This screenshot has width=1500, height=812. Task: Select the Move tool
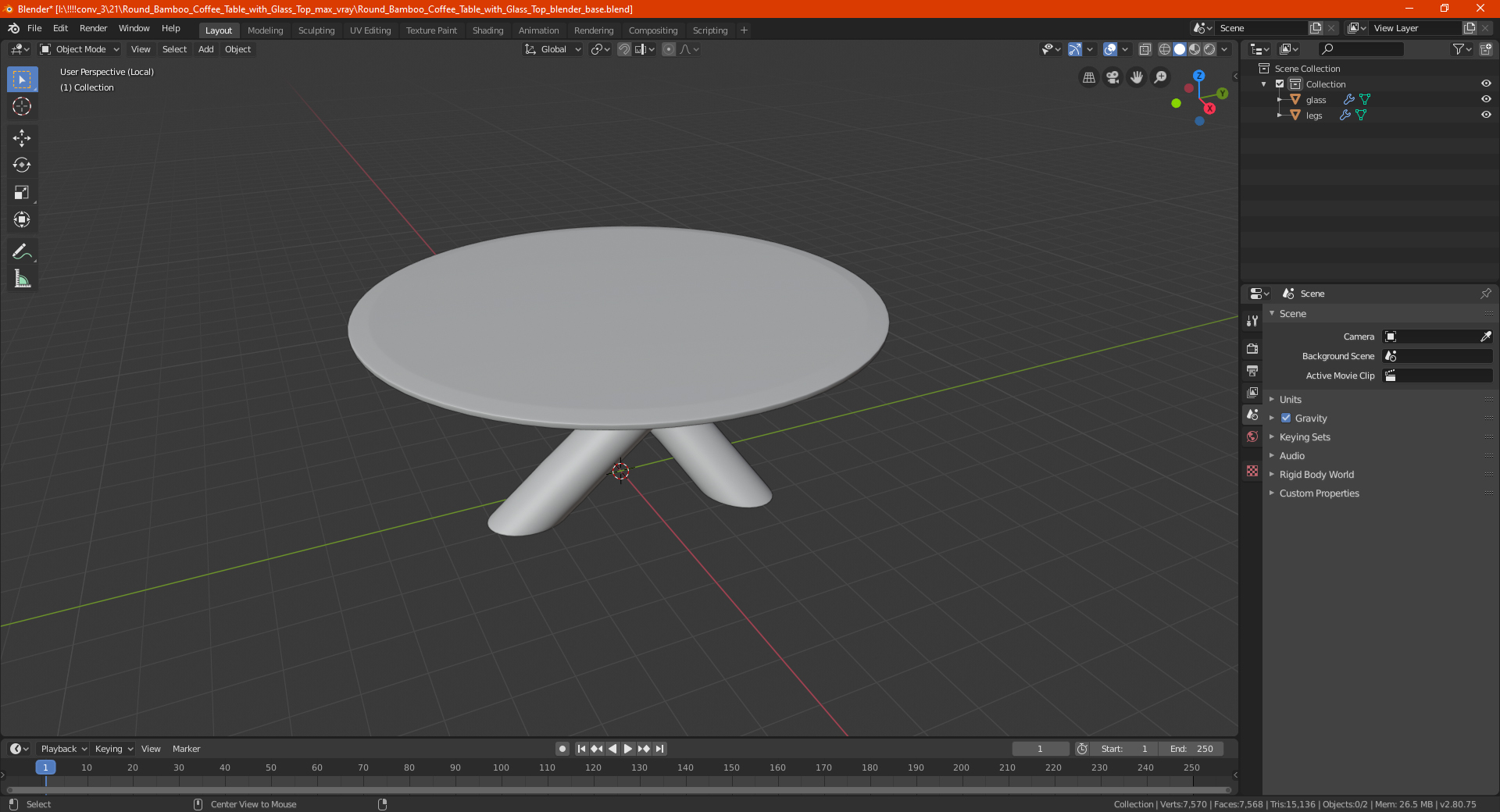[x=22, y=138]
